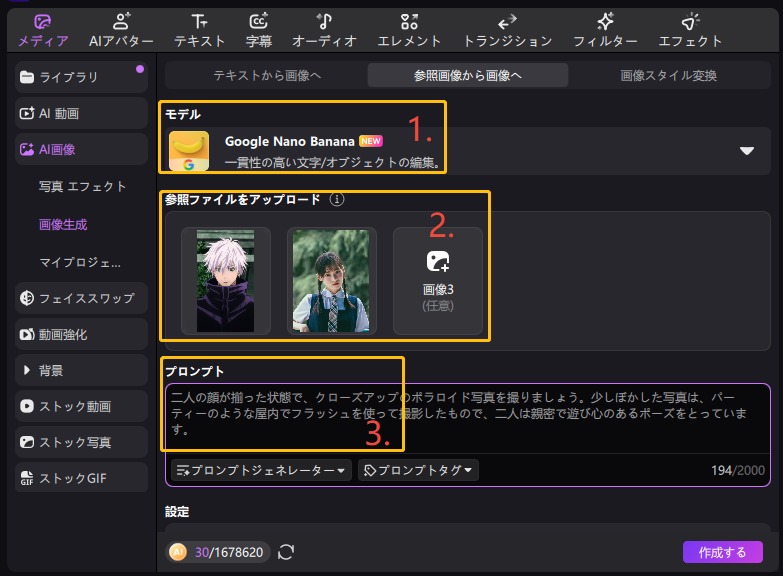Viewport: 783px width, 576px height.
Task: Select 画像生成 in sidebar
Action: 63,224
